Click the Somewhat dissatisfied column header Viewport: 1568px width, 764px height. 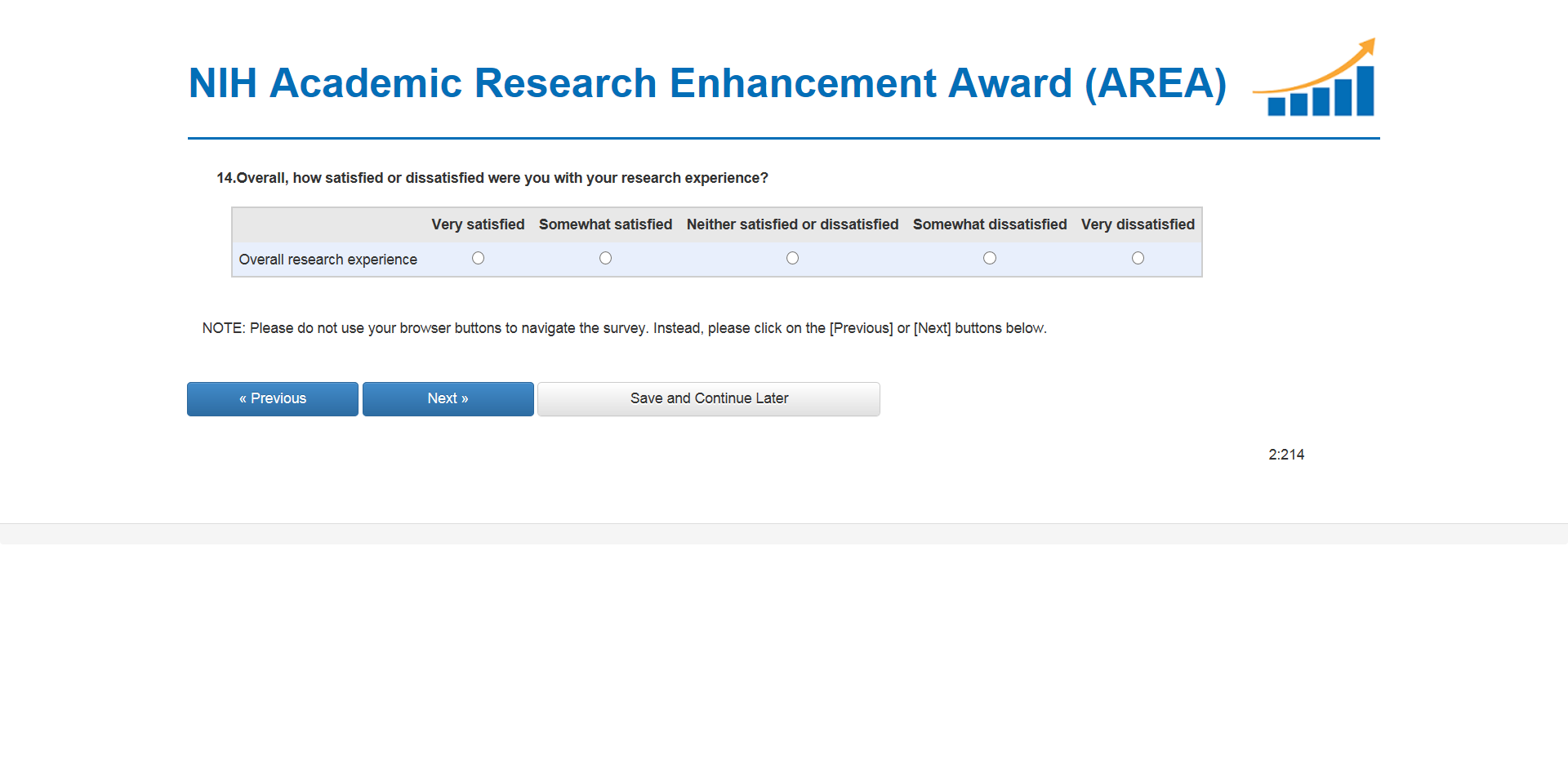(x=990, y=224)
